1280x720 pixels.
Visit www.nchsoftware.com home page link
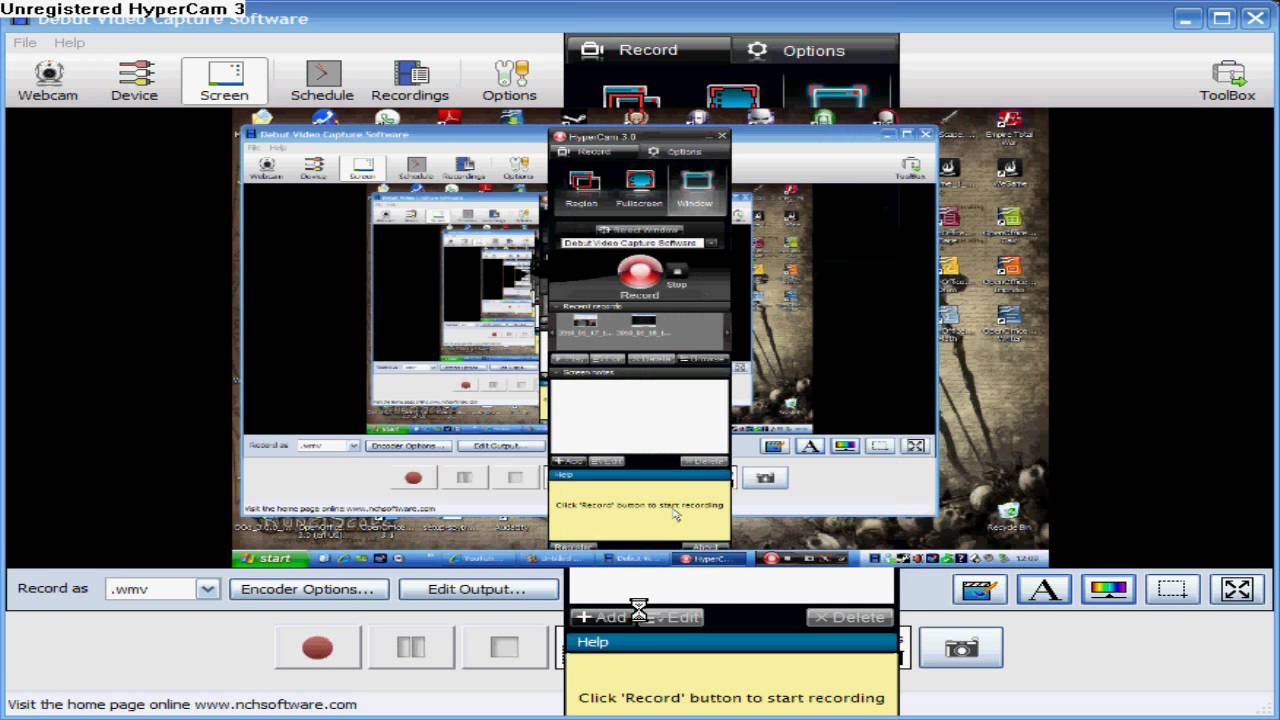(275, 704)
